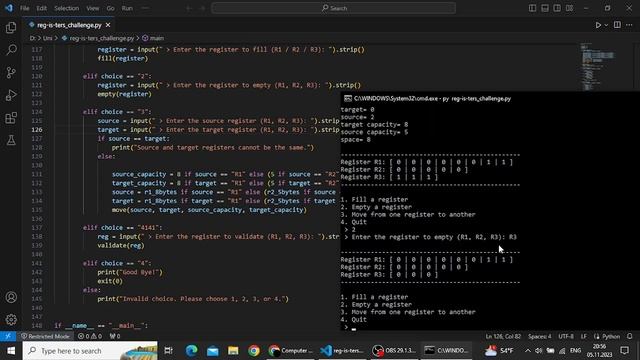Click the code minimap
Screen dimensions: 640x360
click(598, 67)
